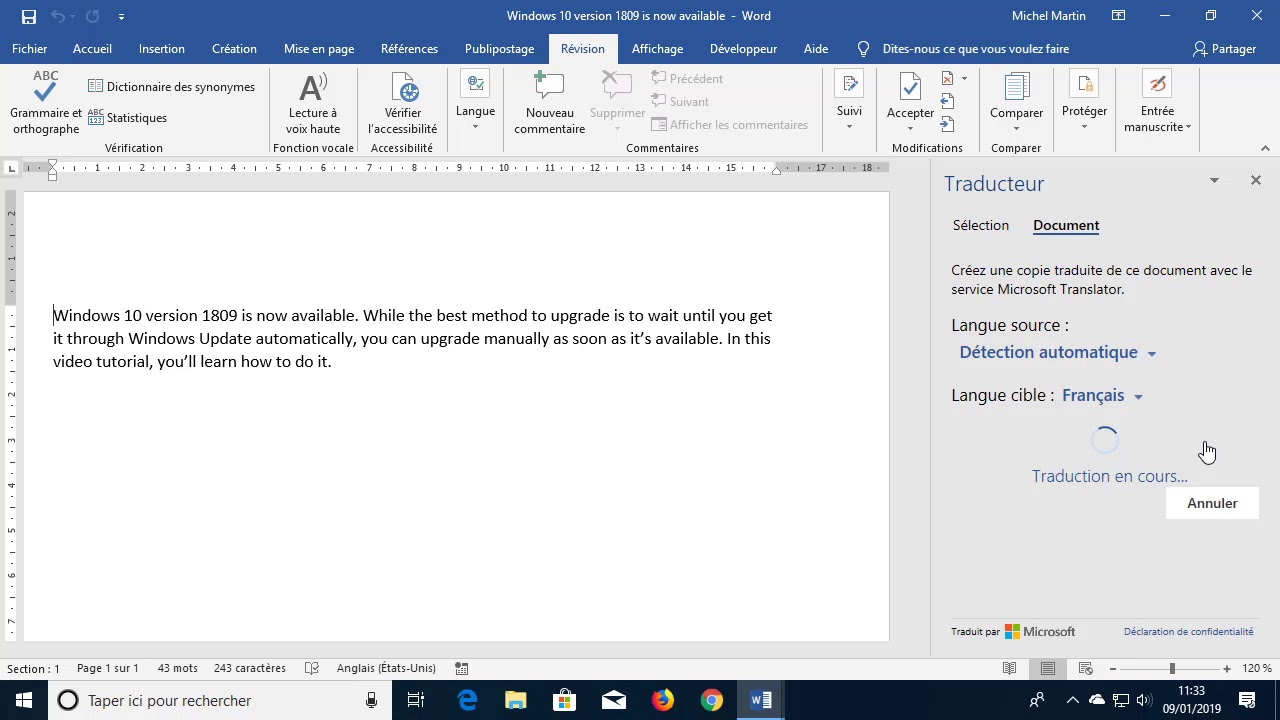The image size is (1280, 720).
Task: Open Entrée manuscrite ink tool
Action: tap(1157, 103)
